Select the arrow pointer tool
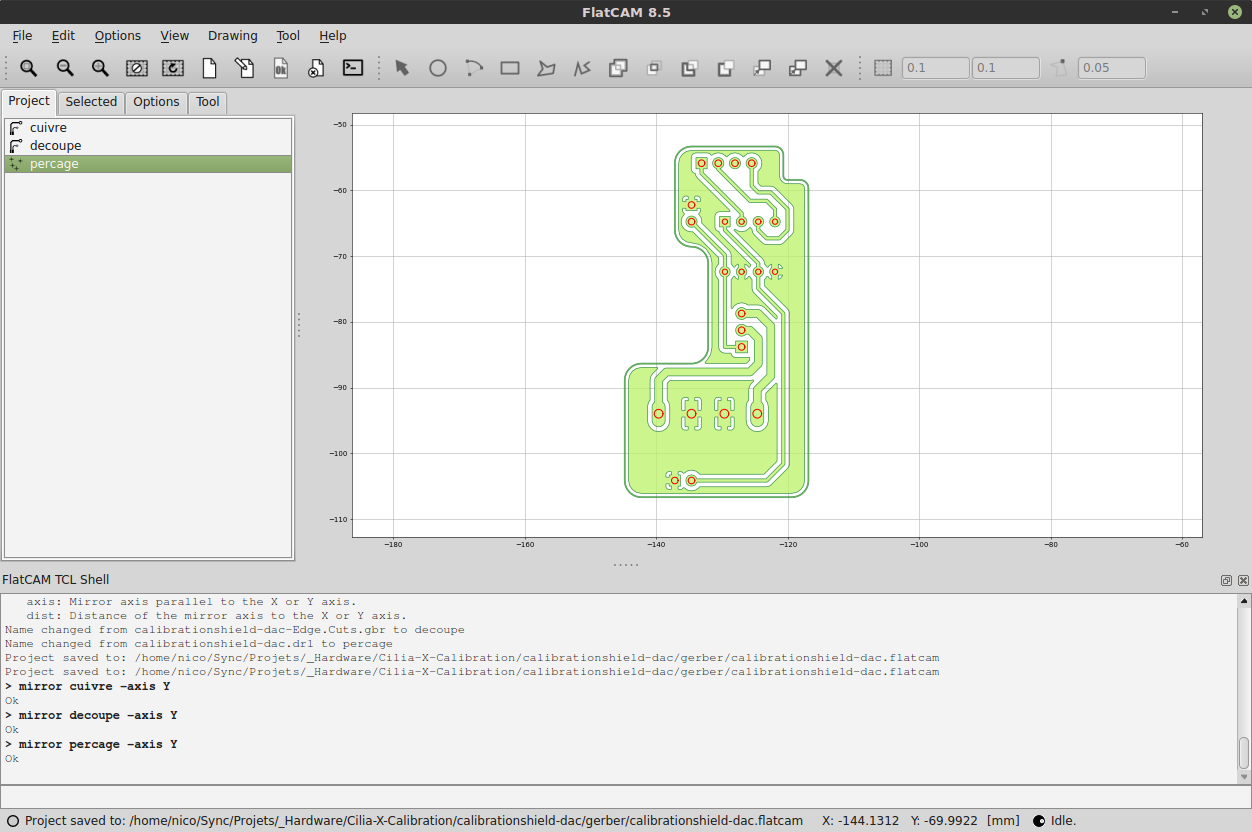 pos(402,68)
